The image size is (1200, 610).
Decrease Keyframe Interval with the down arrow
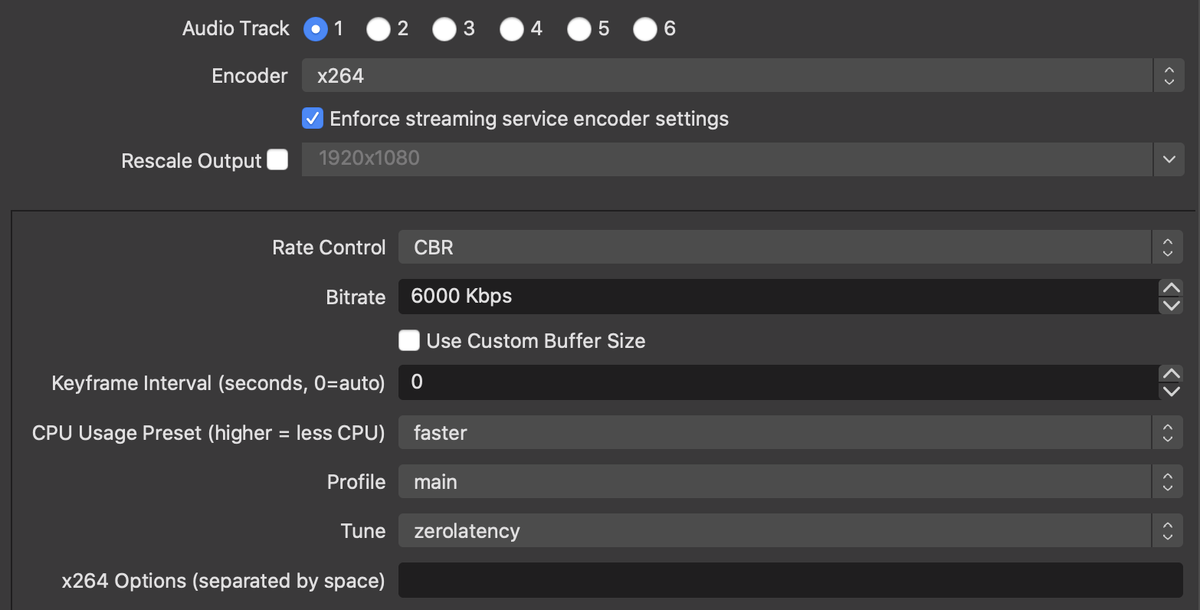pyautogui.click(x=1170, y=391)
